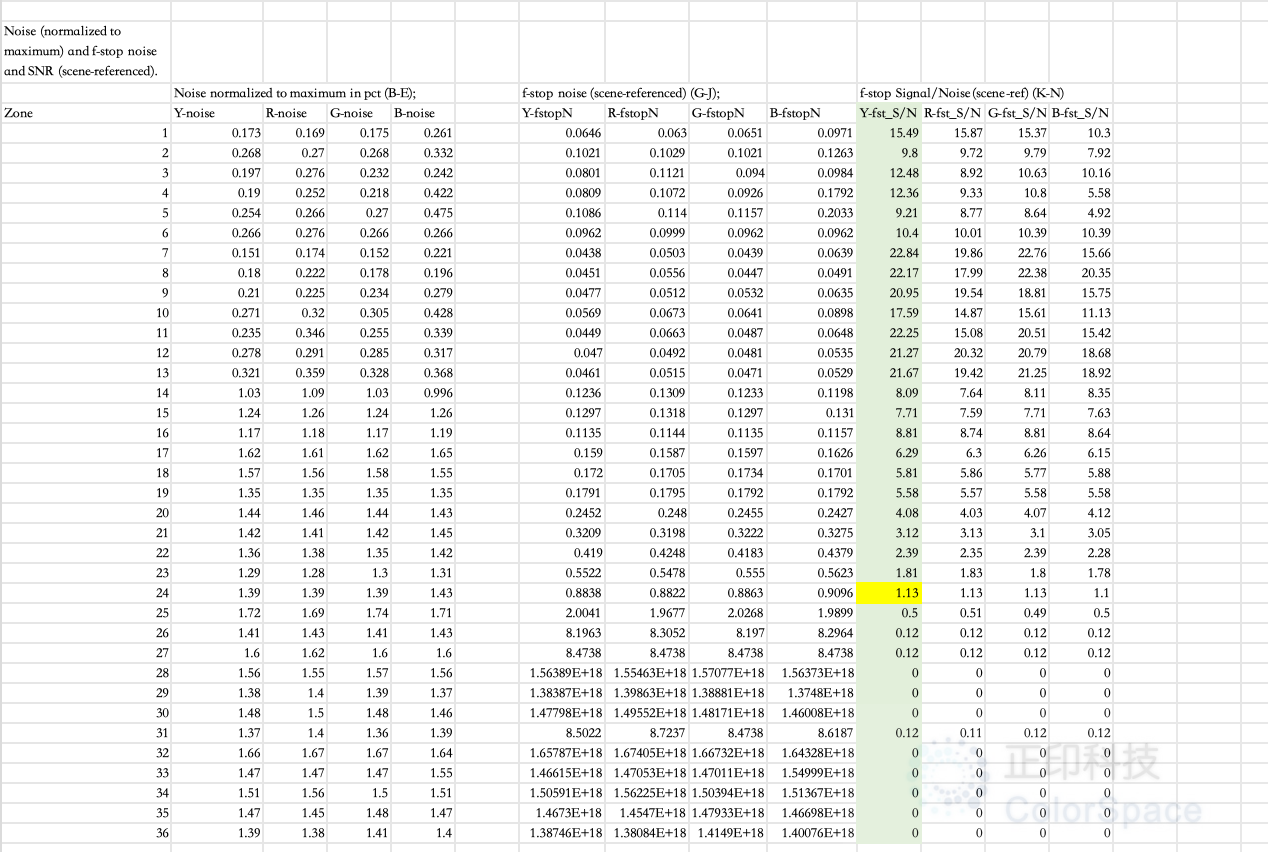Click the 22.17 cell in zone 8
The width and height of the screenshot is (1268, 852).
coord(889,273)
